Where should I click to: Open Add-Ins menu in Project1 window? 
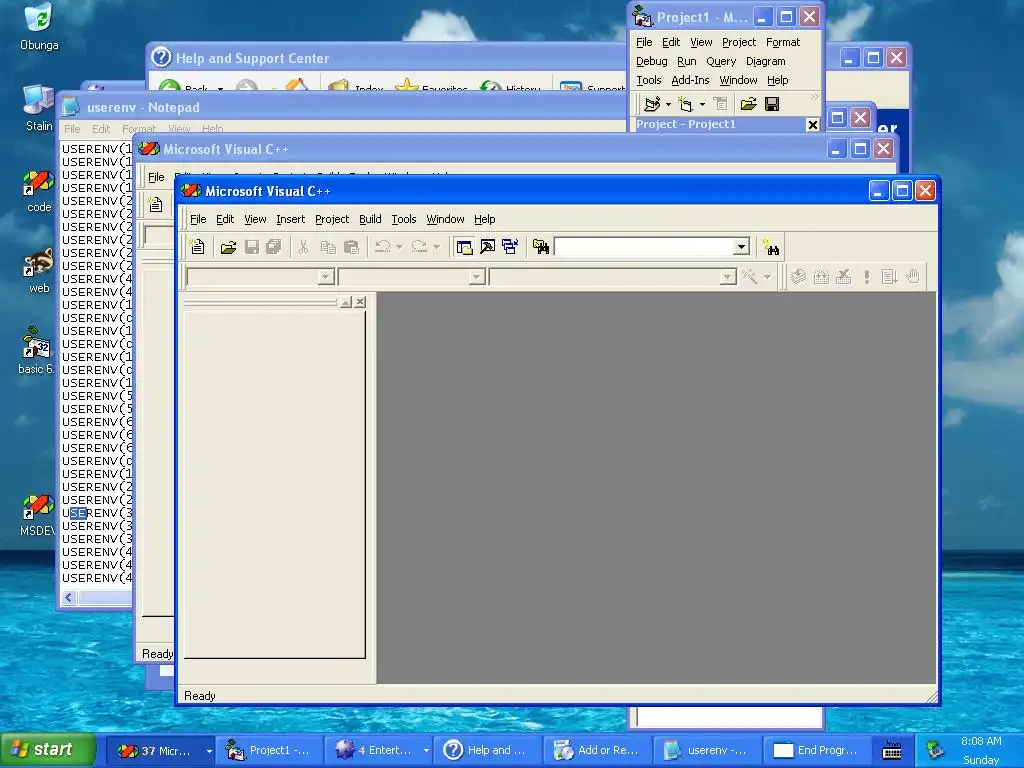pos(690,80)
